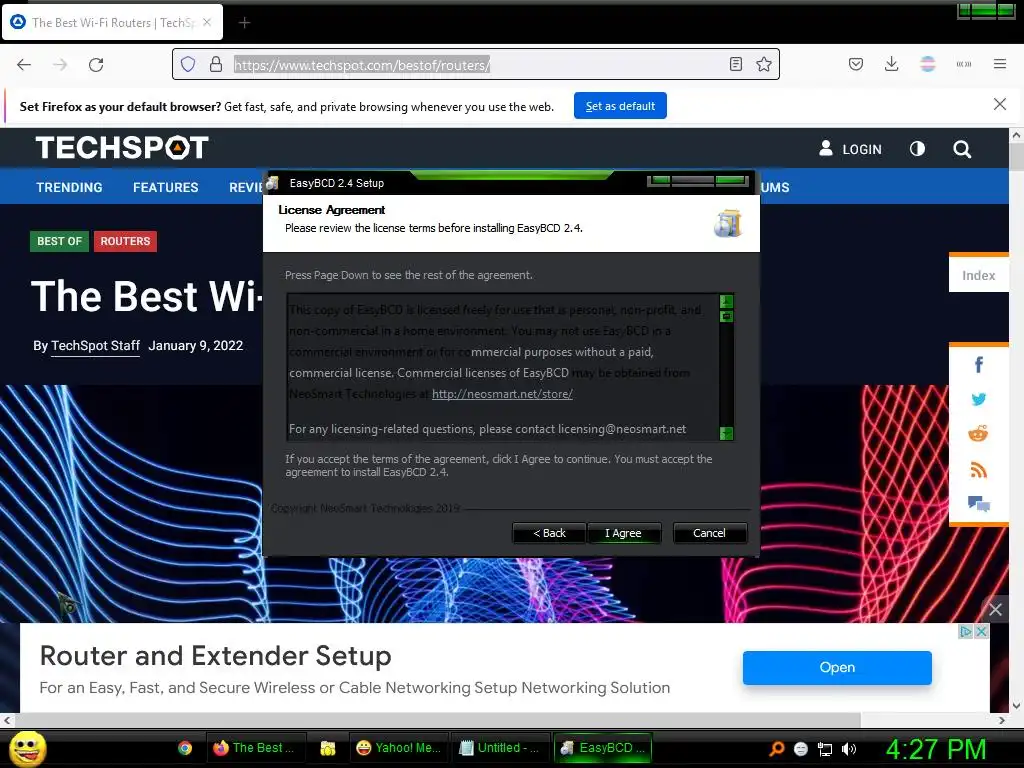1024x768 pixels.
Task: Open the neosmart.net/store link
Action: pos(502,394)
